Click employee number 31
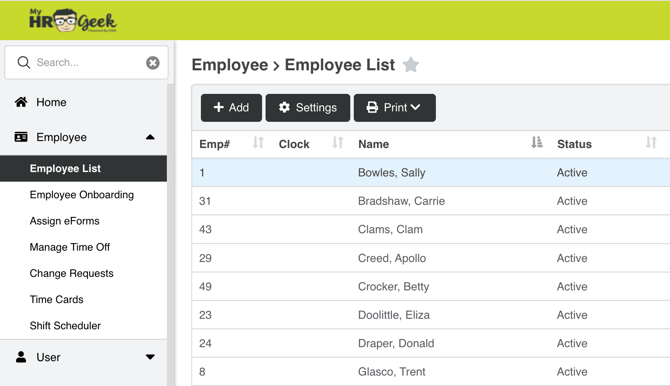Viewport: 670px width, 386px height. [x=205, y=201]
